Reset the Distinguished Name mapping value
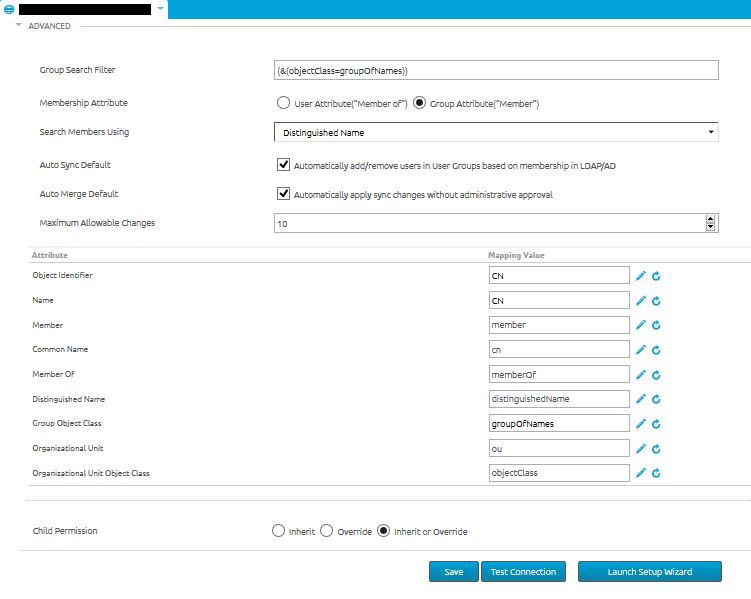 [x=657, y=399]
